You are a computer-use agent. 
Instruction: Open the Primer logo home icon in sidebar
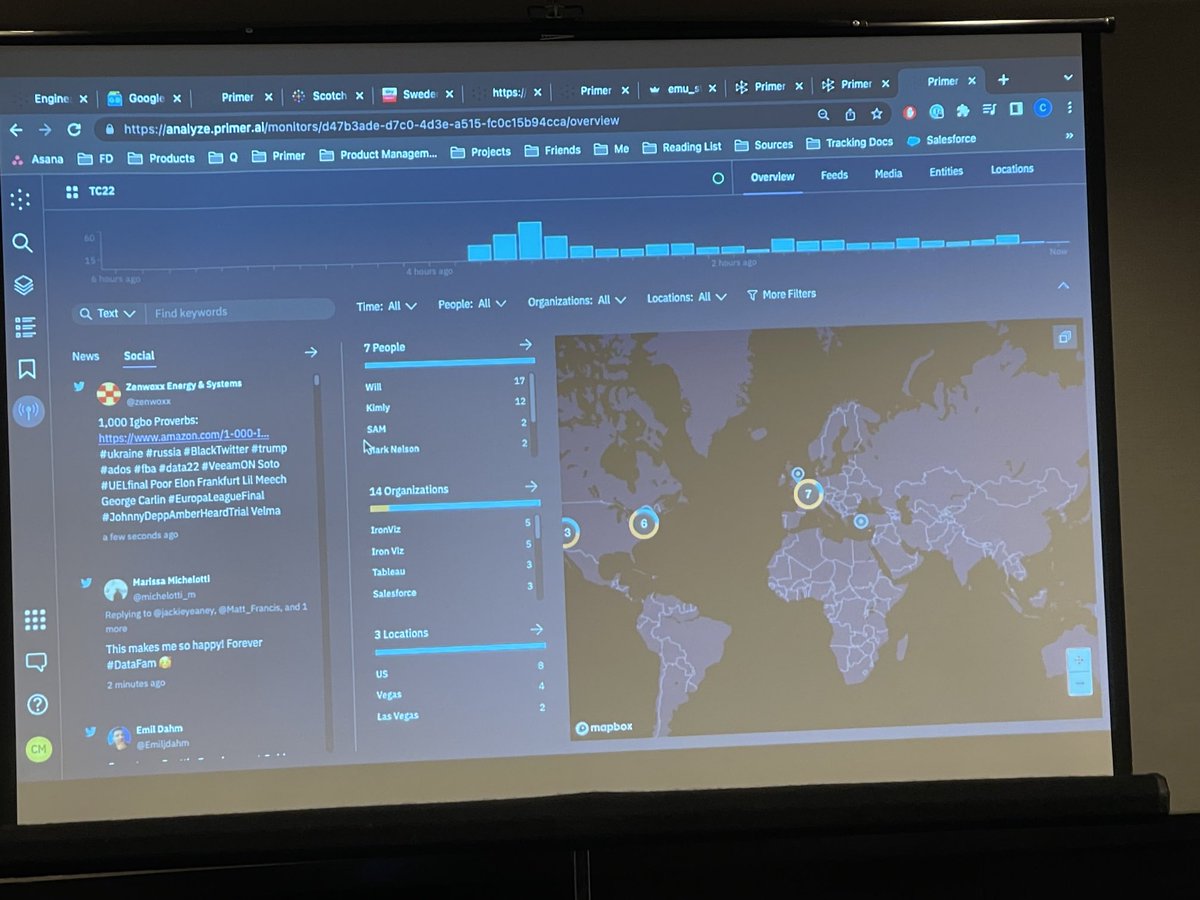pyautogui.click(x=21, y=199)
